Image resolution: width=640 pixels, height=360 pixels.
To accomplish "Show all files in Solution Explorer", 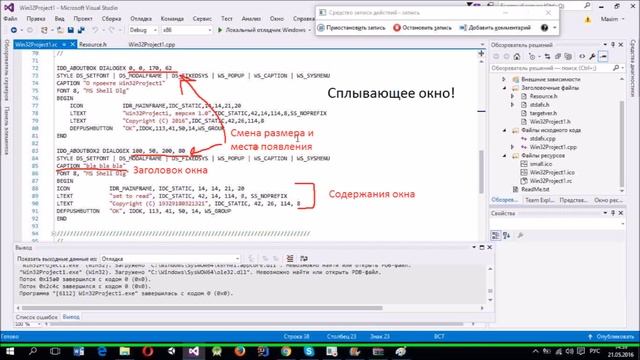I will pos(568,56).
